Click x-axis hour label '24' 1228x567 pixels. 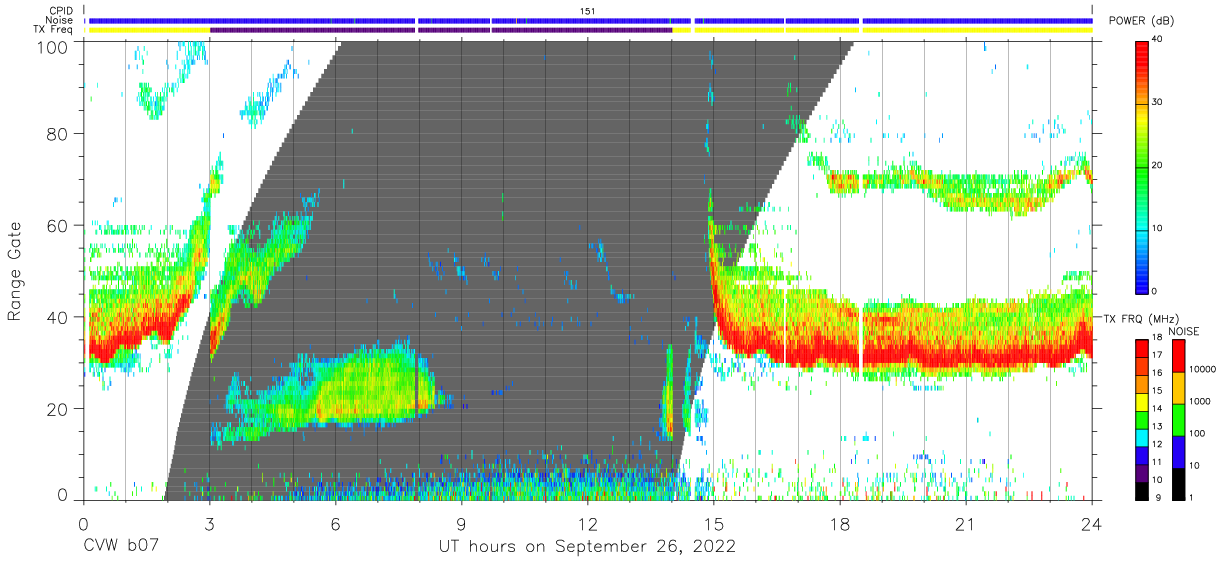pyautogui.click(x=1092, y=523)
